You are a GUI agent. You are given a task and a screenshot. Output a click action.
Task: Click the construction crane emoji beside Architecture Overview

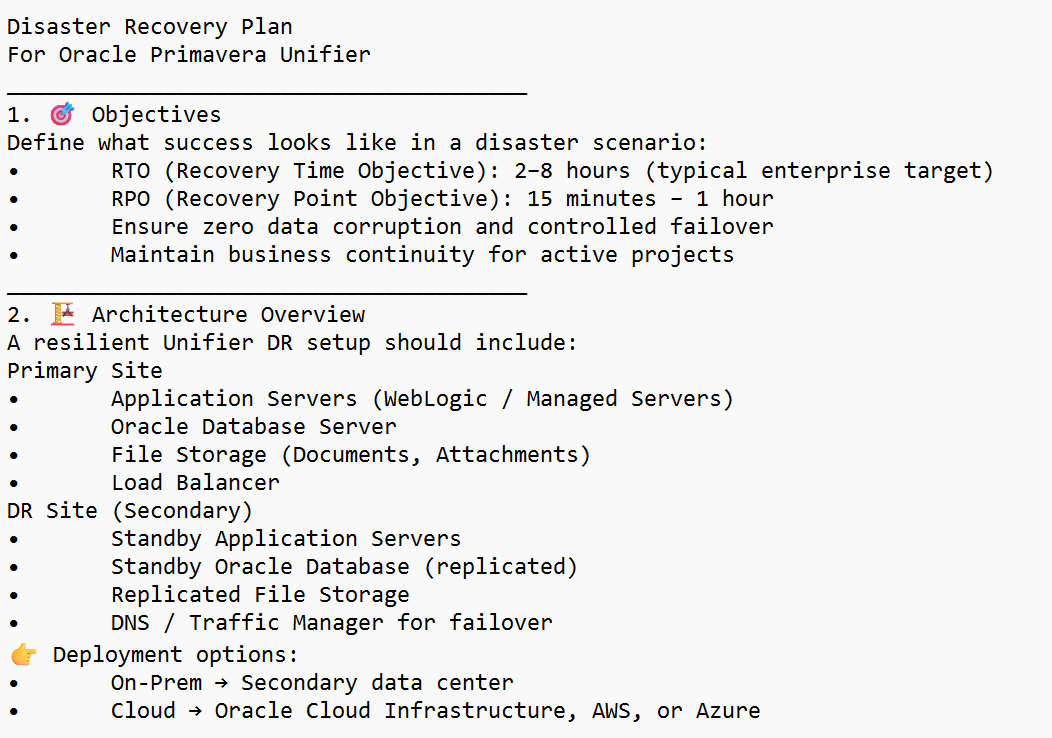pyautogui.click(x=62, y=314)
